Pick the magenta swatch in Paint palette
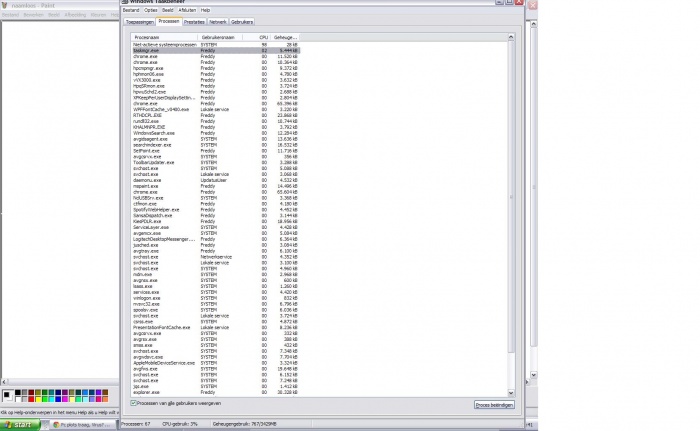700x431 pixels. point(65,399)
